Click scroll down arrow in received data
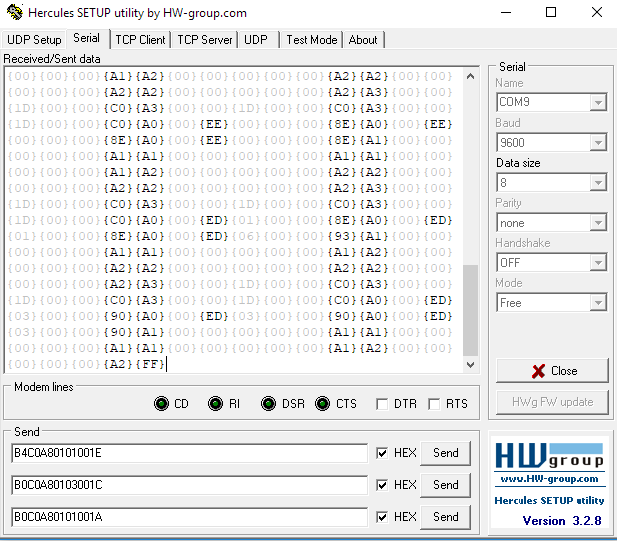Screen dimensions: 617x541 pyautogui.click(x=470, y=365)
